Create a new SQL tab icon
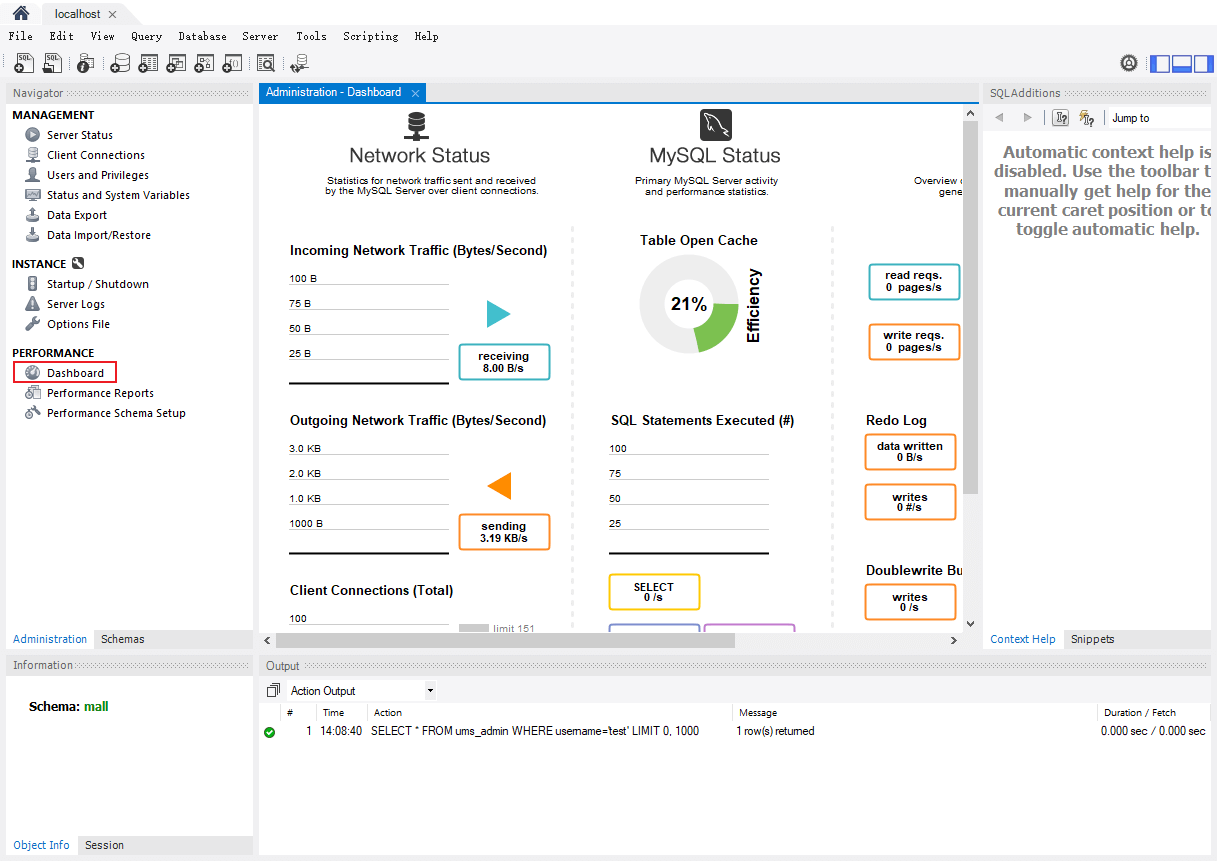 [24, 63]
